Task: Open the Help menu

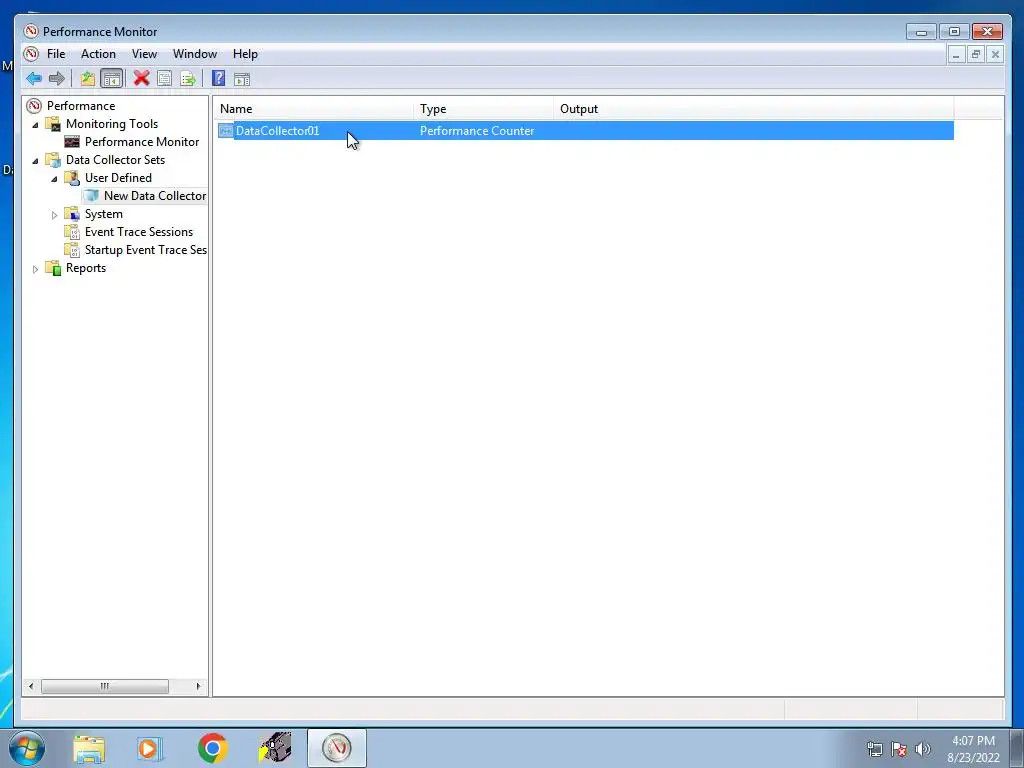Action: click(245, 54)
